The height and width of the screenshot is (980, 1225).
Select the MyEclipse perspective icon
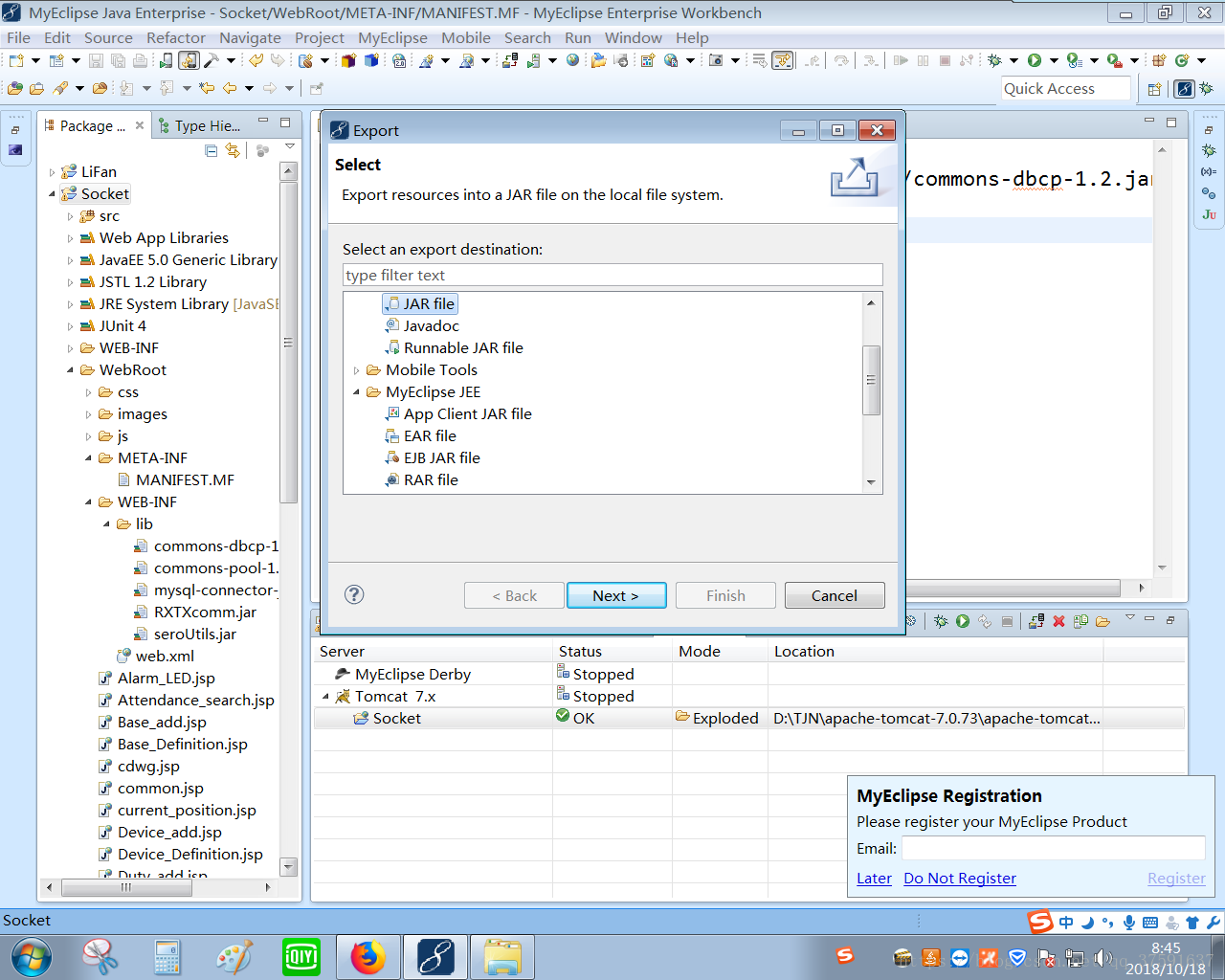pyautogui.click(x=1185, y=89)
